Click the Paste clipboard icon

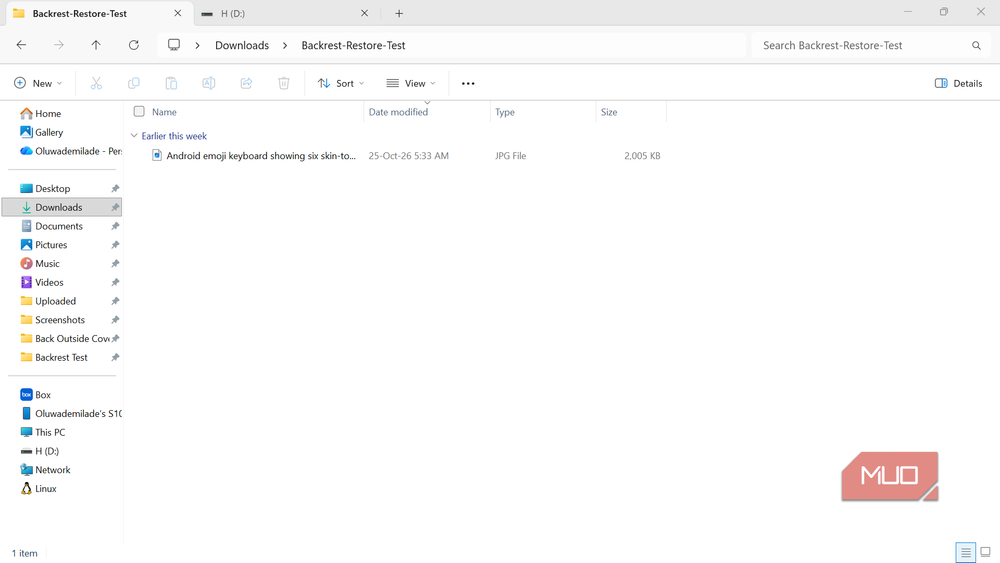pos(171,84)
